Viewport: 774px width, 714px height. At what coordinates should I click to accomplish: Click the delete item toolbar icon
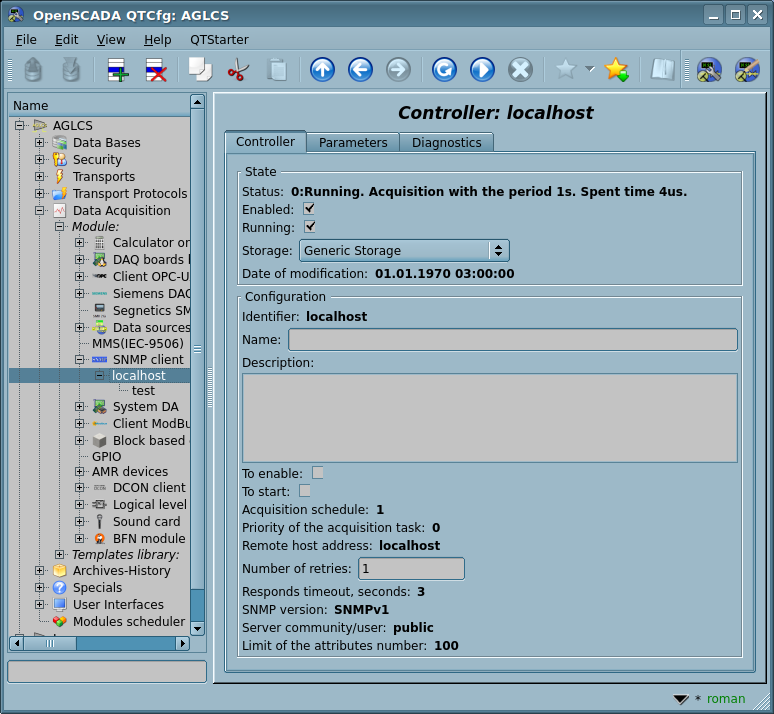(x=156, y=70)
